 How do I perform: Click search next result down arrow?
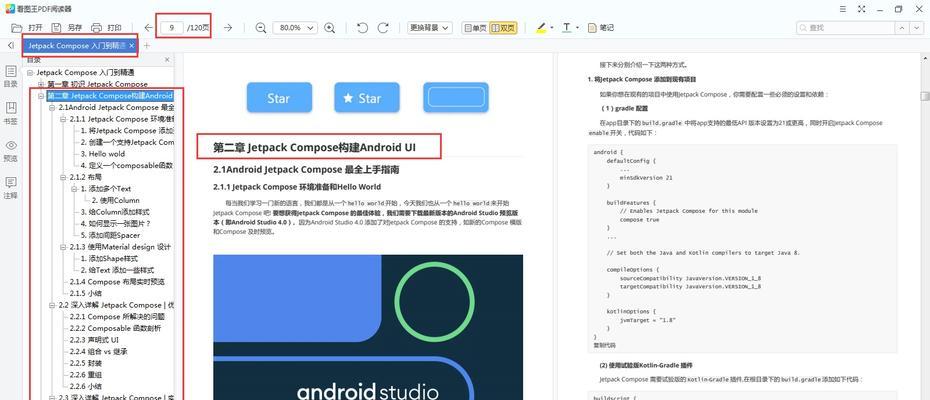917,28
